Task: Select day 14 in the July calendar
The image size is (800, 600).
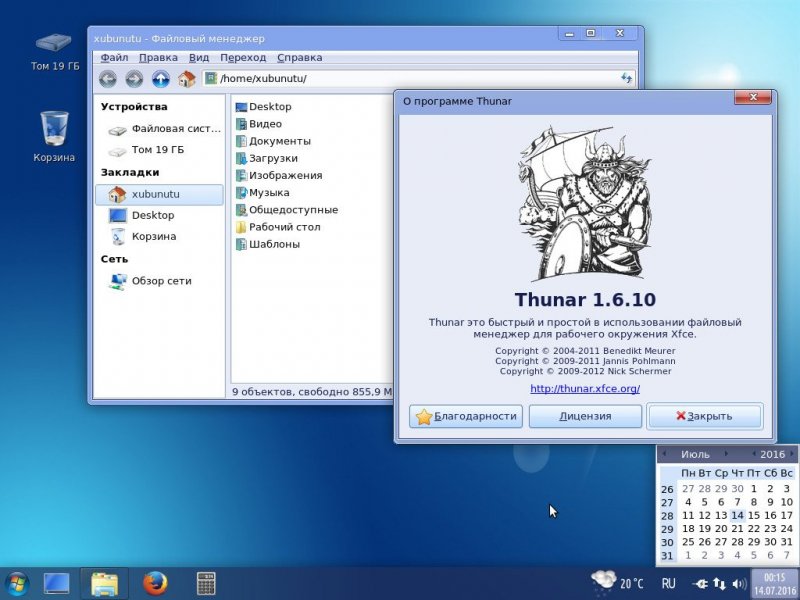Action: [x=737, y=515]
